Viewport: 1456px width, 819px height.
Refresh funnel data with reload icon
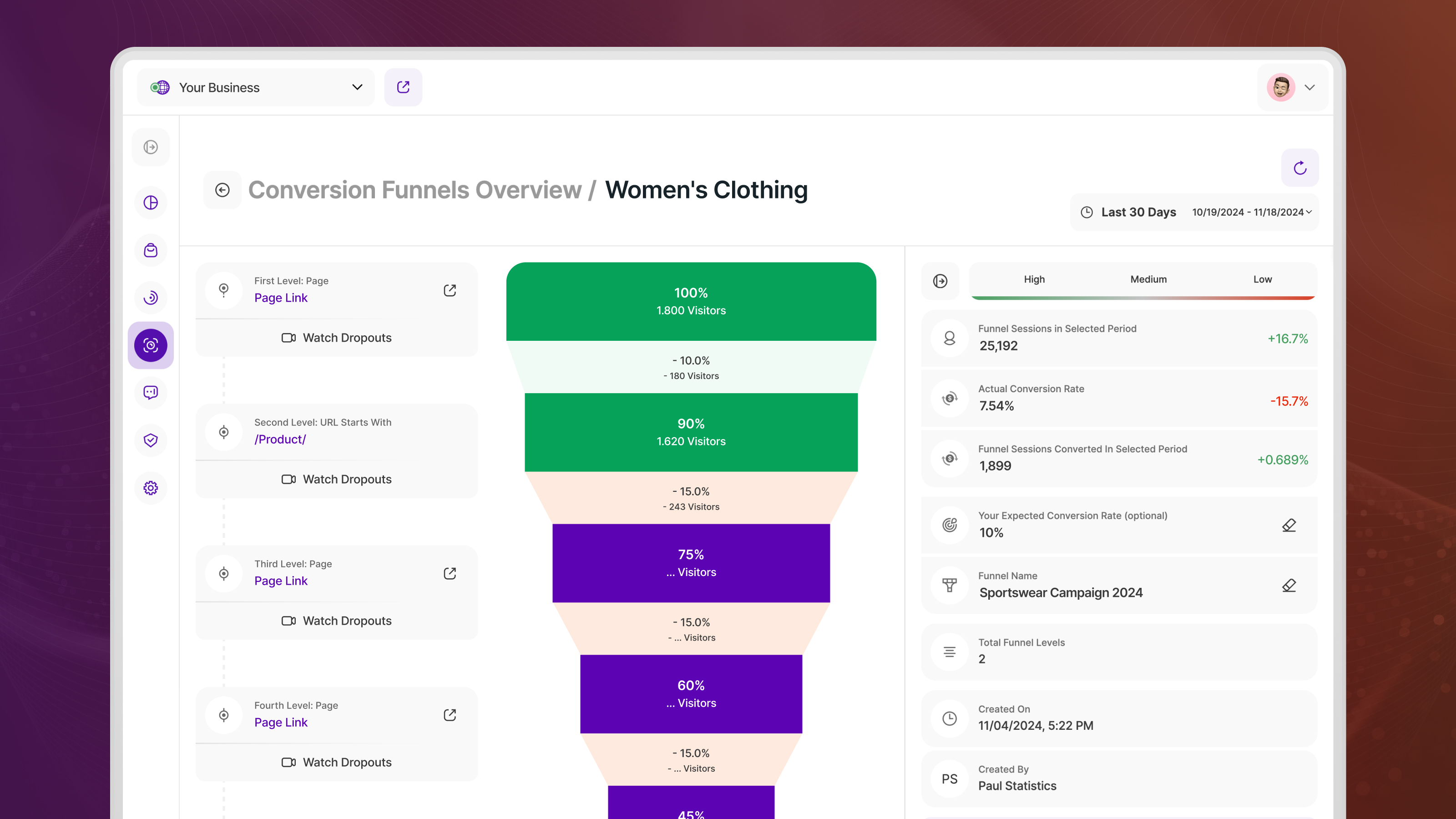tap(1300, 168)
